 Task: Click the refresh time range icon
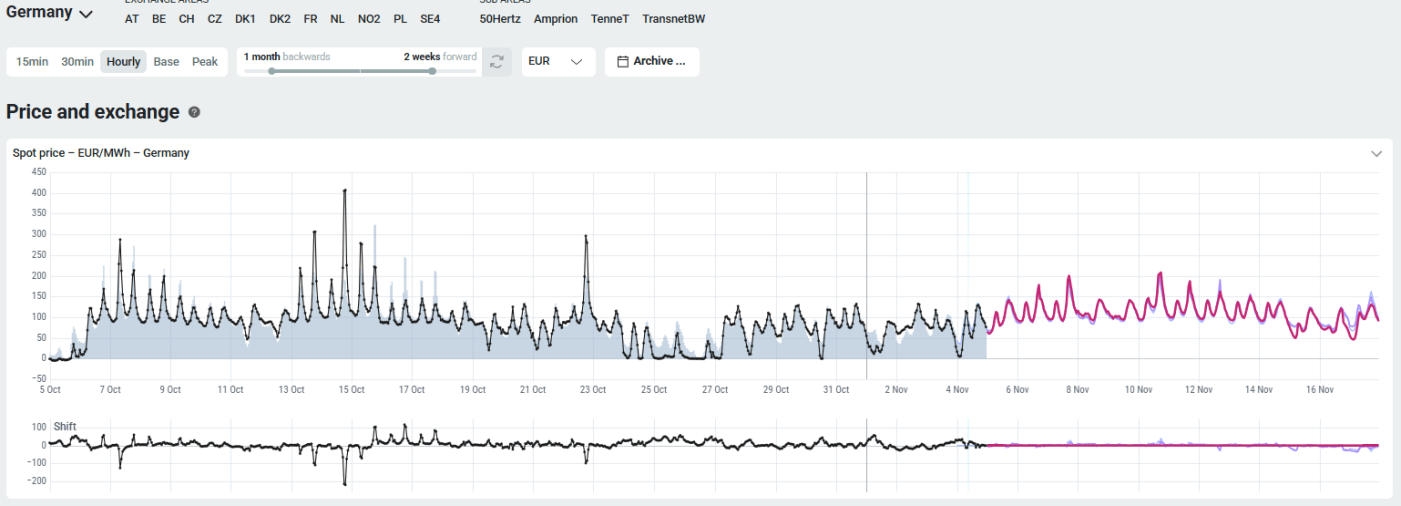click(x=497, y=62)
